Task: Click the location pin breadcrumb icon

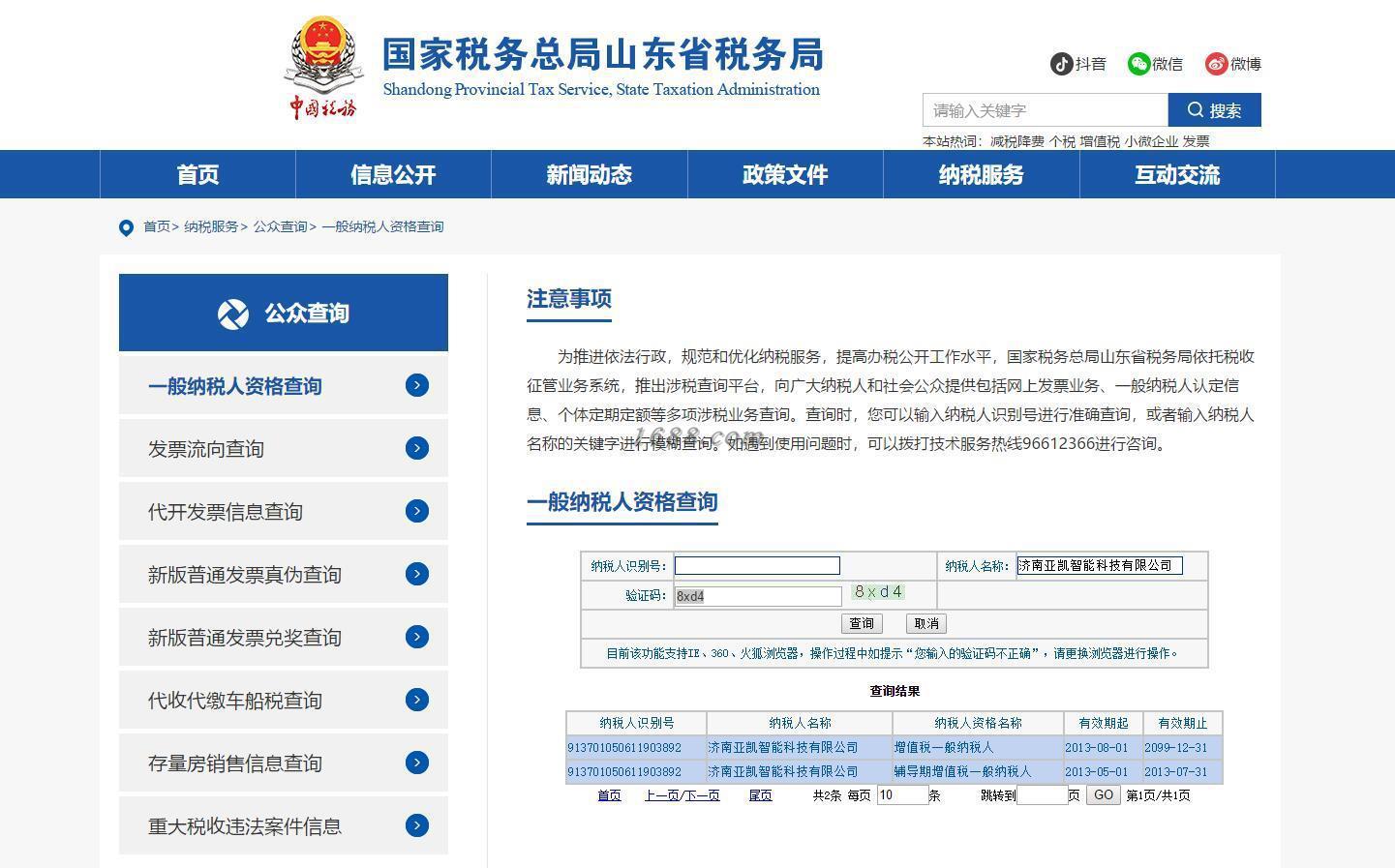Action: pyautogui.click(x=126, y=227)
